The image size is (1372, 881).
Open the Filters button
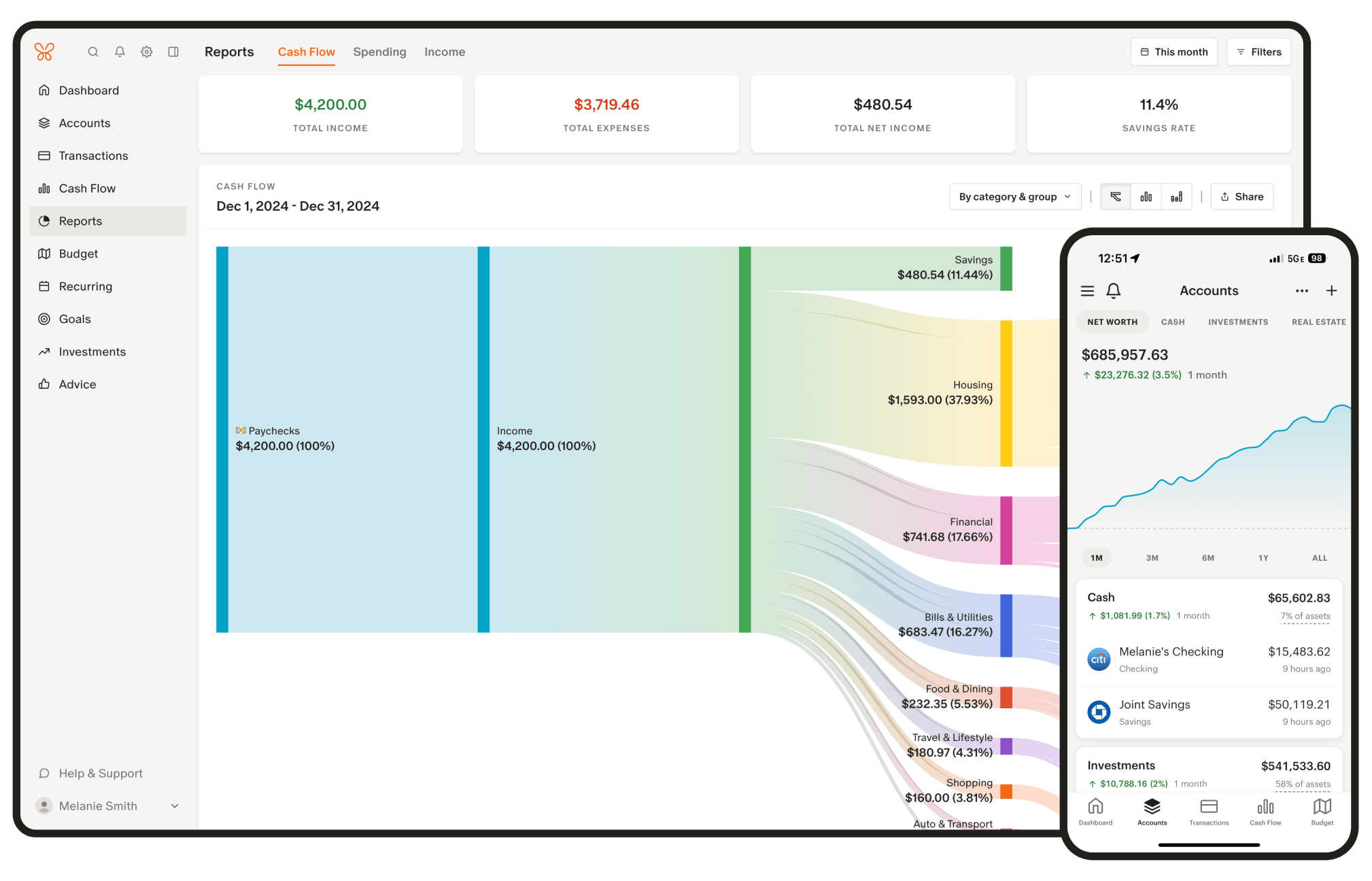point(1258,52)
